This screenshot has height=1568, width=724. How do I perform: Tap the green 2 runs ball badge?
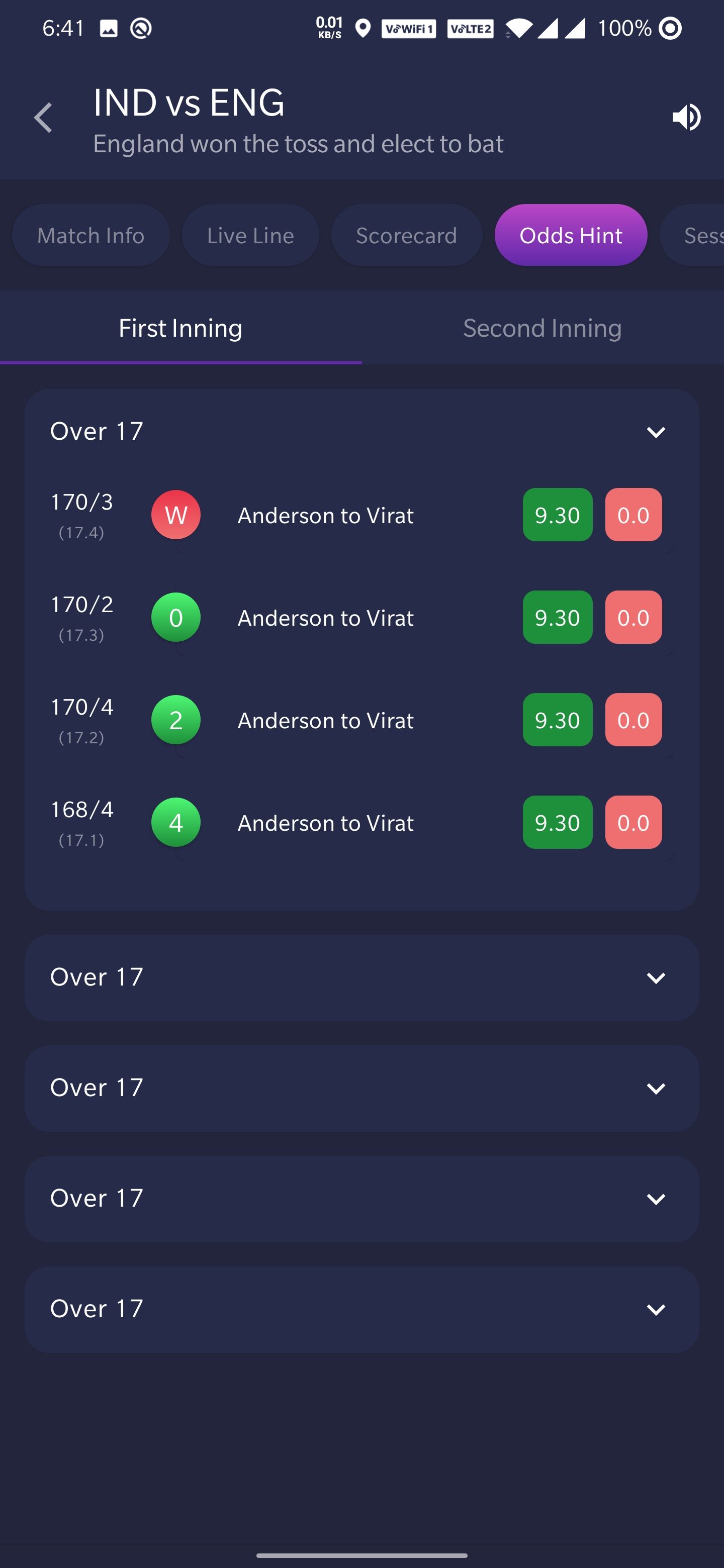coord(176,720)
